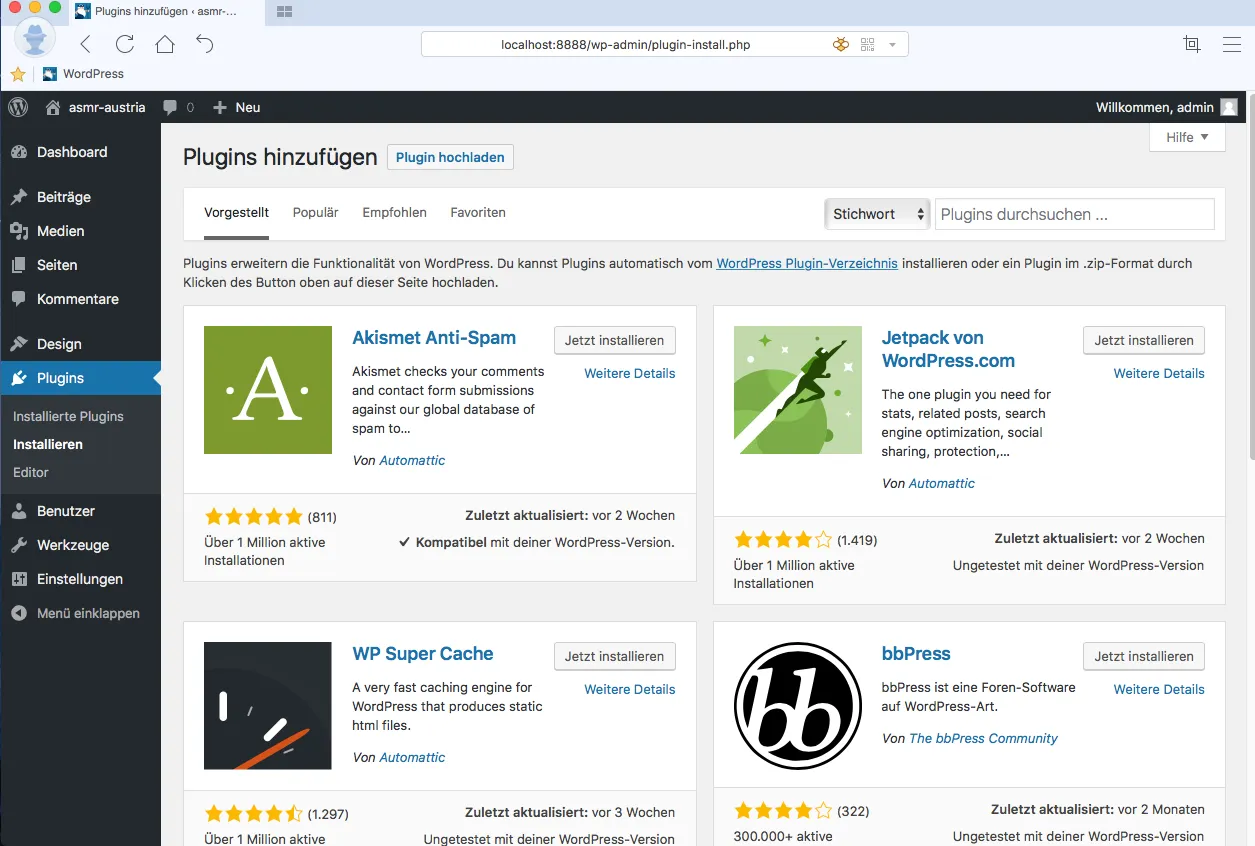
Task: Select Plugins in sidebar
Action: pyautogui.click(x=80, y=378)
